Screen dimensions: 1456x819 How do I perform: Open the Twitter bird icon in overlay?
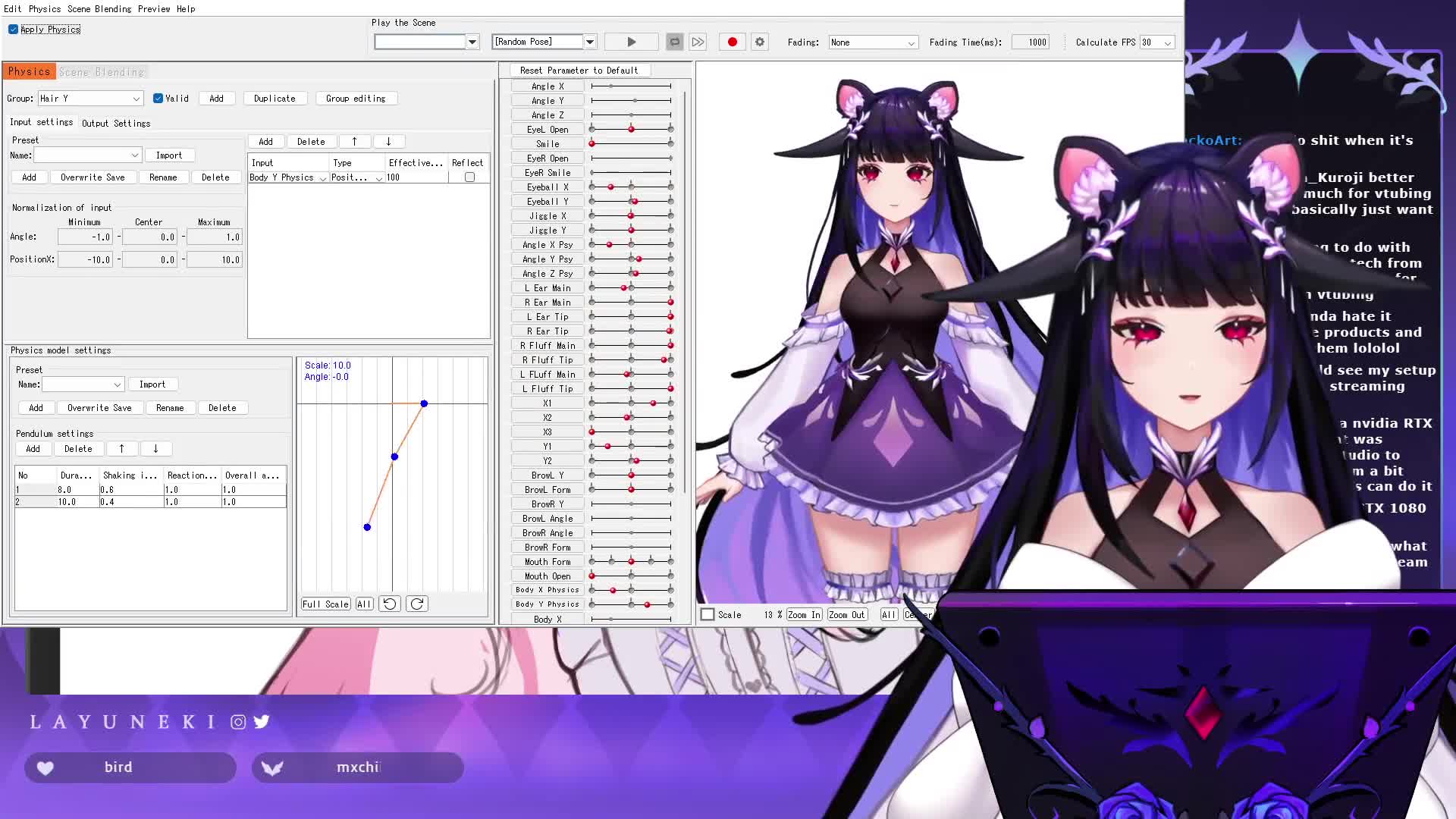click(x=262, y=722)
